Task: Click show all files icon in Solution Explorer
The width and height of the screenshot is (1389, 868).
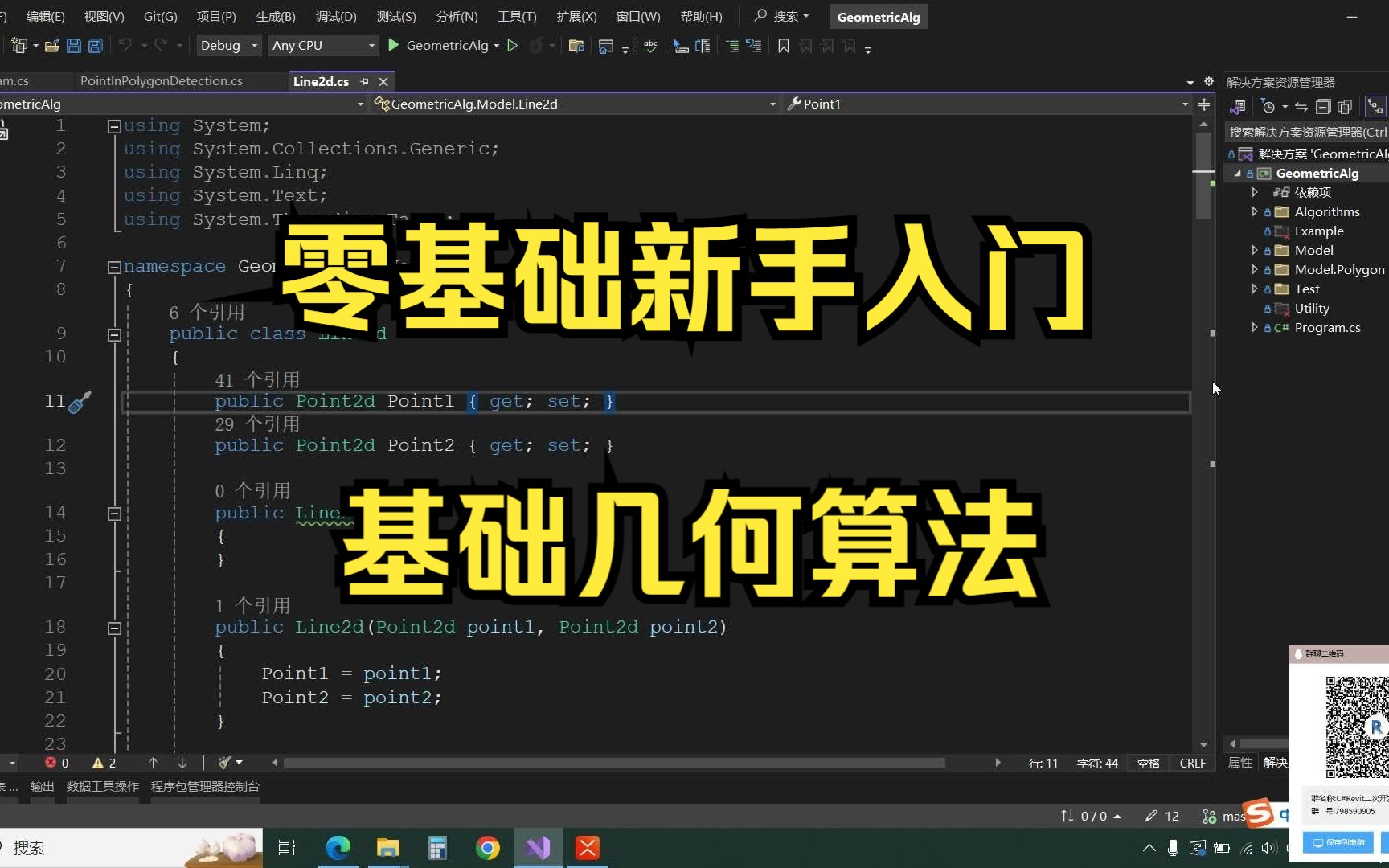Action: (x=1345, y=107)
